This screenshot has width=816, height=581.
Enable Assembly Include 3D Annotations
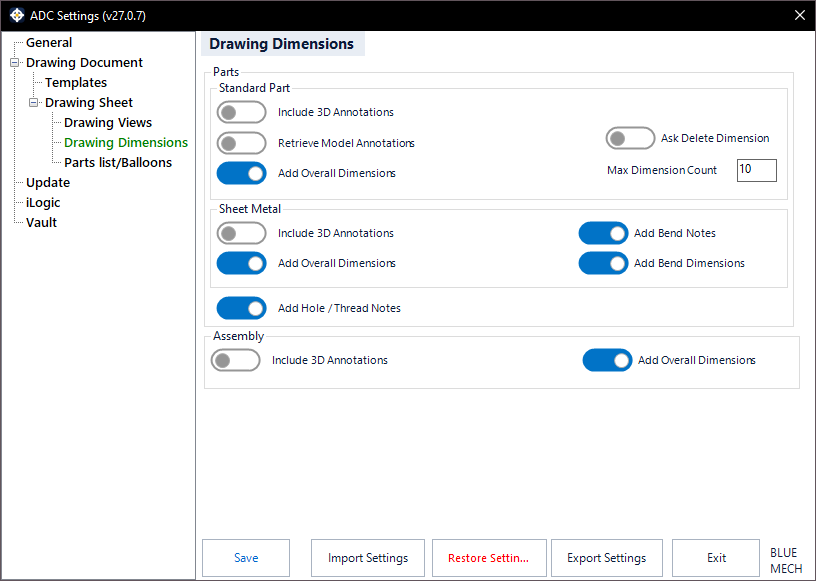point(235,360)
